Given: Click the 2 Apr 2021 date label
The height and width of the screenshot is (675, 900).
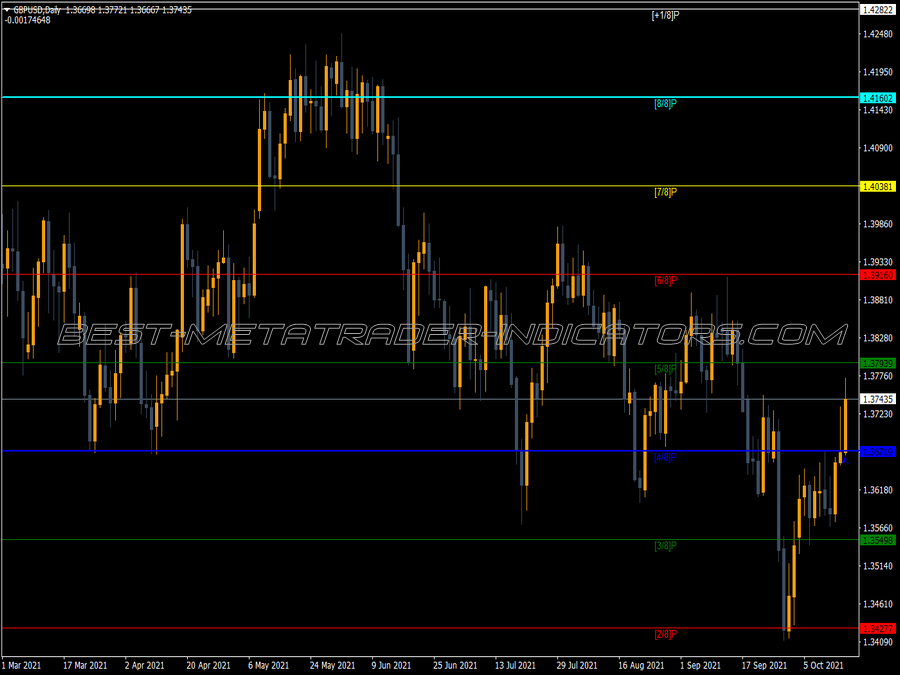Looking at the screenshot, I should coord(145,665).
